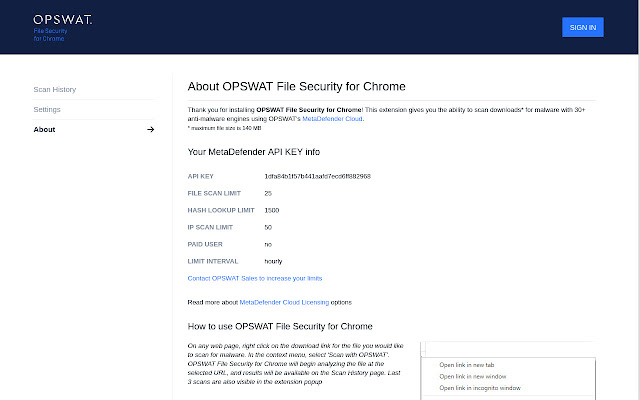Click the About OPSWAT File Security heading
This screenshot has width=640, height=400.
point(296,86)
